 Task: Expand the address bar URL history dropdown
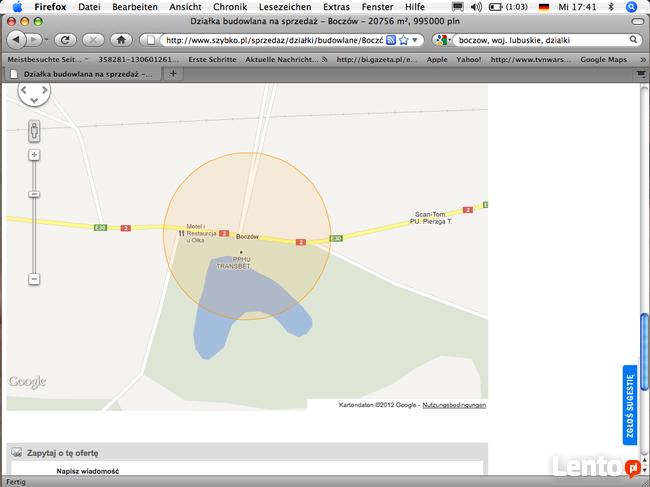coord(416,40)
